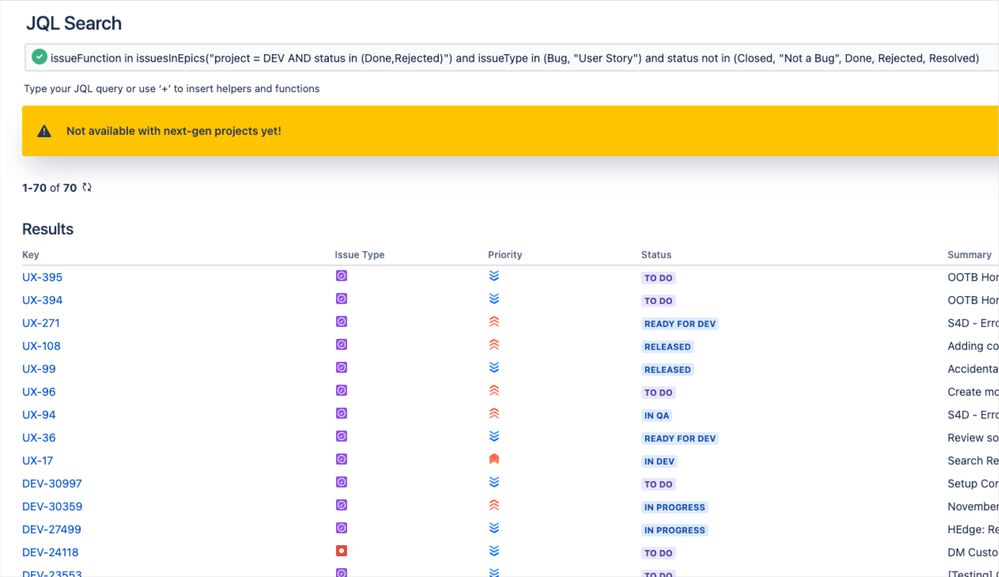
Task: Click the priority icon for DEV-24118
Action: [494, 551]
